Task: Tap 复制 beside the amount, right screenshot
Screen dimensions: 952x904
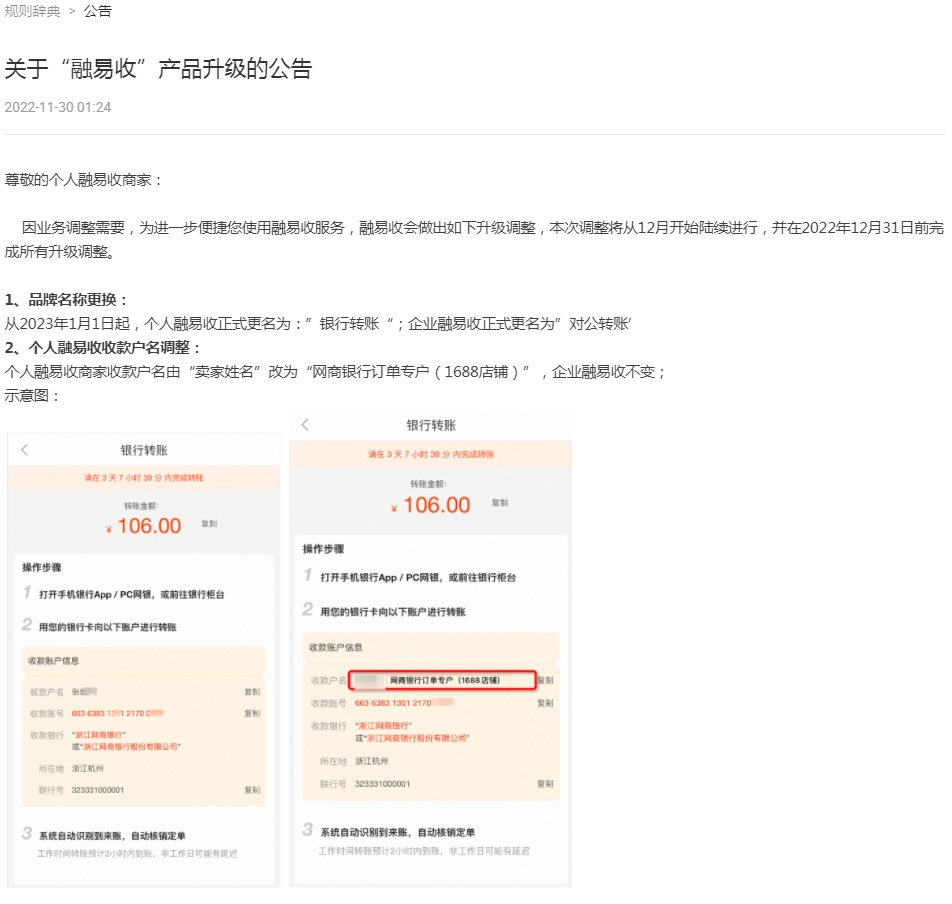Action: (500, 503)
